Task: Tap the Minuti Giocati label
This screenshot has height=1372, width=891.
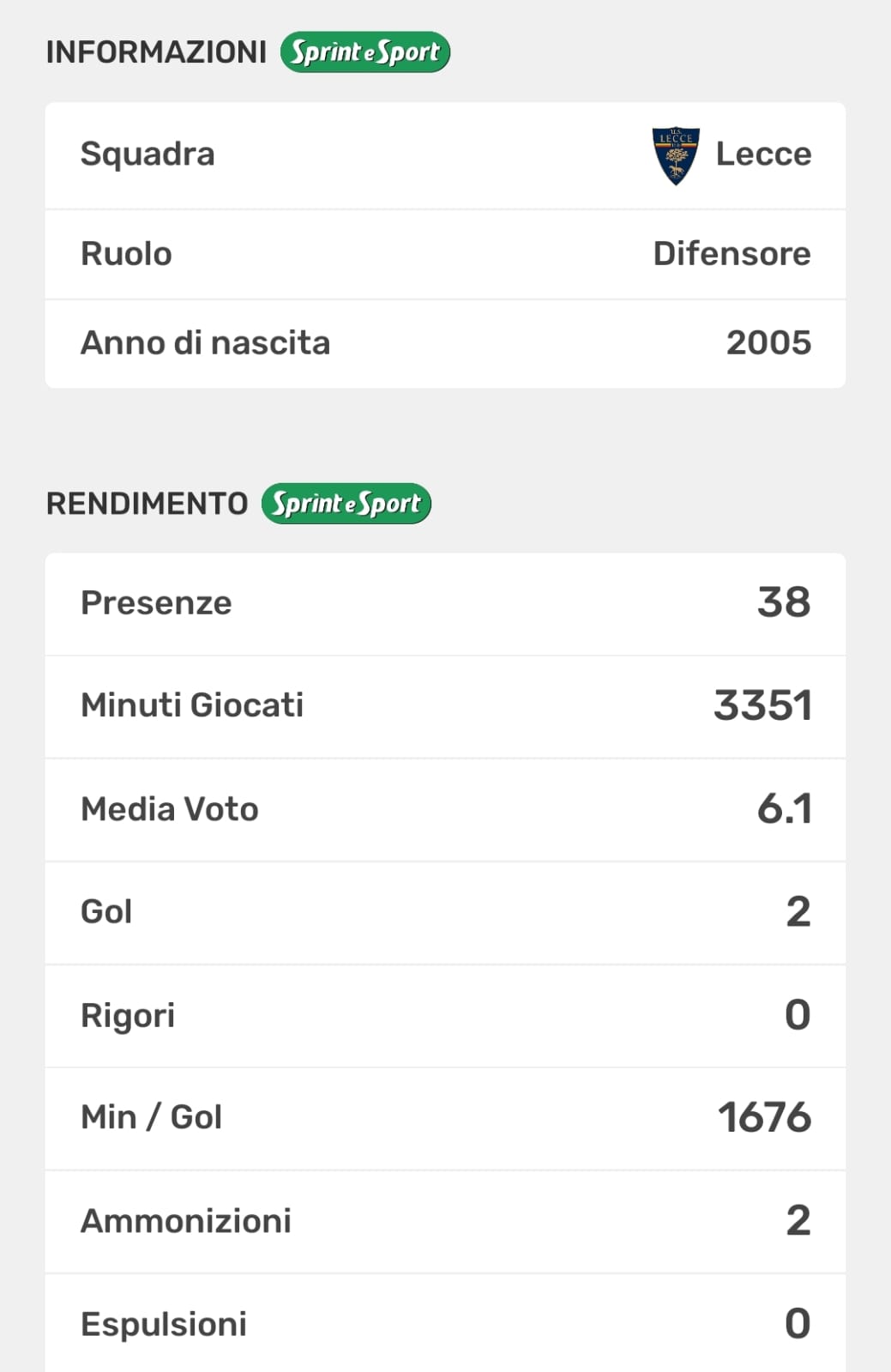Action: click(192, 705)
